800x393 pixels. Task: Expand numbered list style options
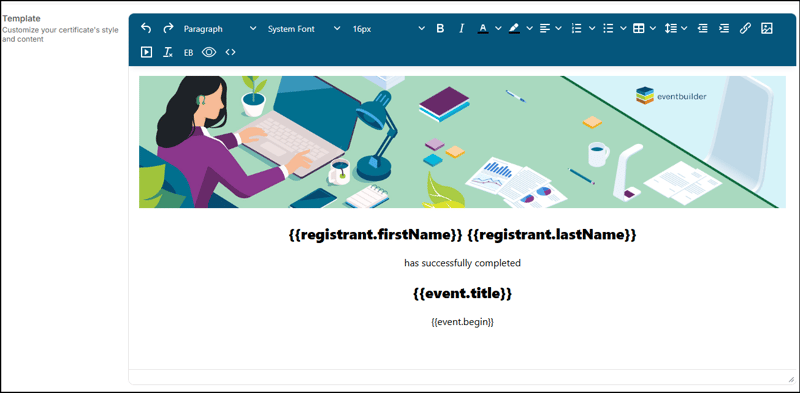coord(592,29)
